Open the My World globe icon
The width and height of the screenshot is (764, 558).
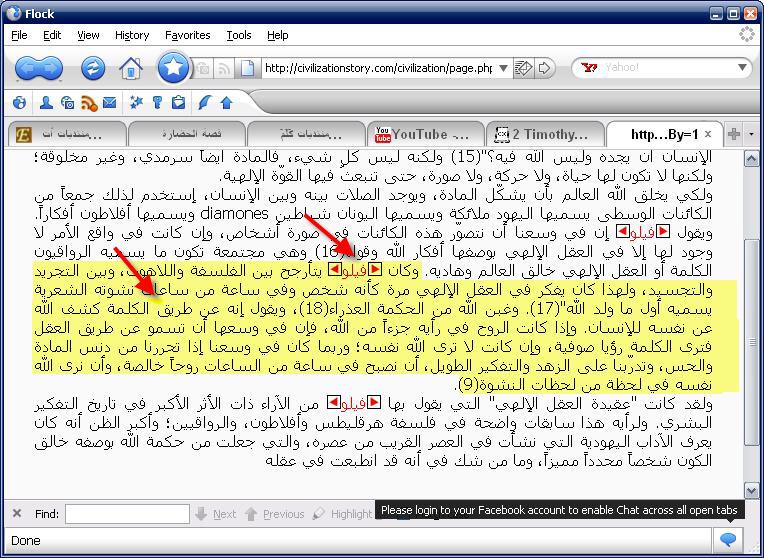(x=19, y=102)
